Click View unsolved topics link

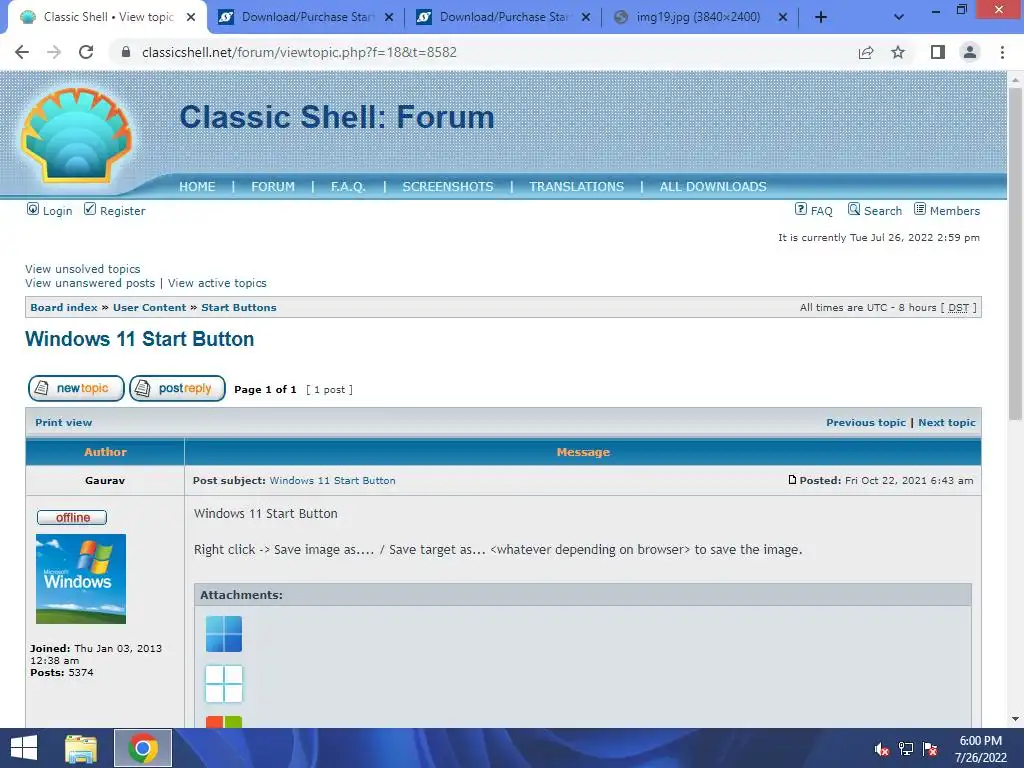83,269
